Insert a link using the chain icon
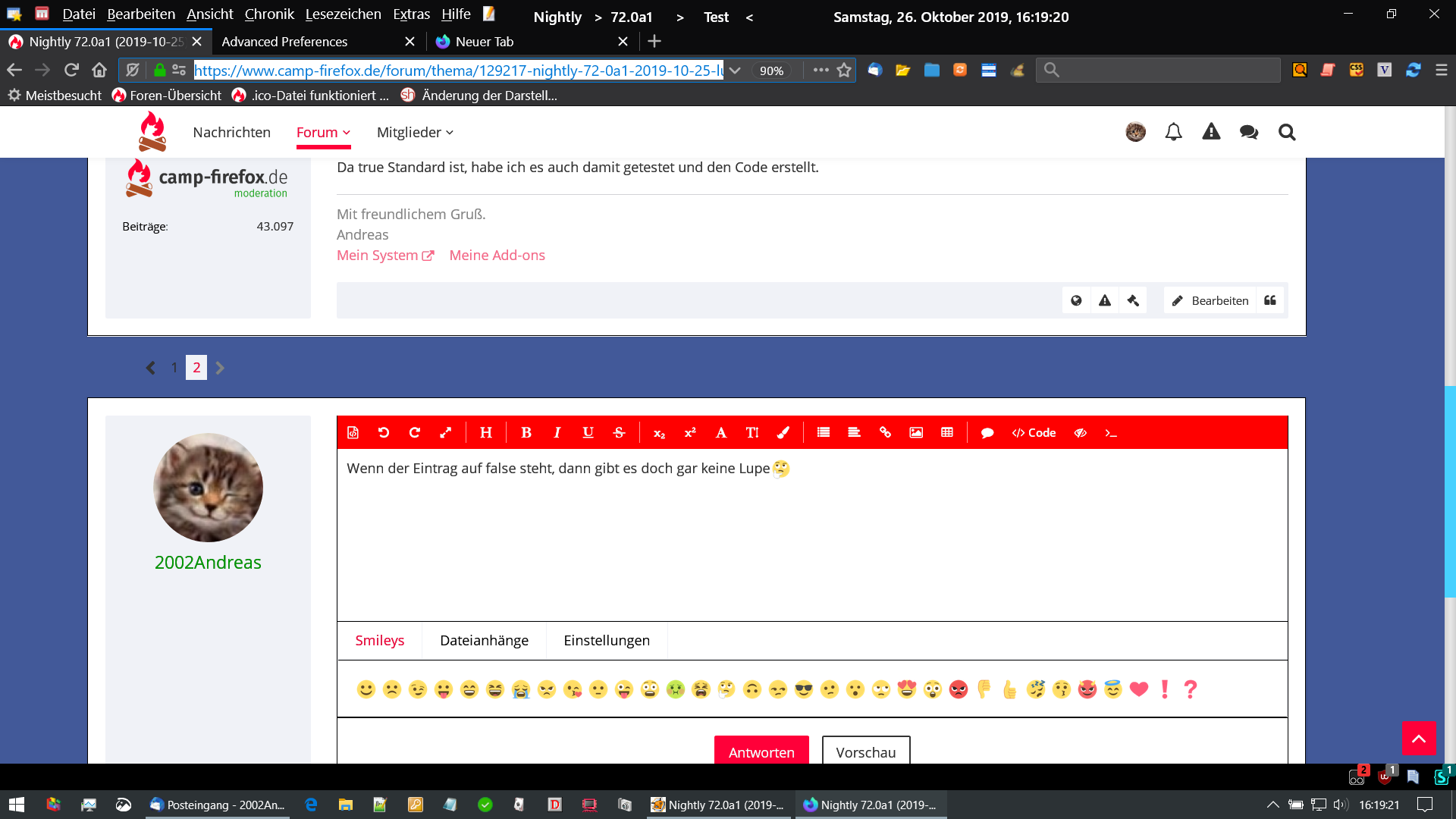Screen dimensions: 1456x819 pyautogui.click(x=885, y=432)
